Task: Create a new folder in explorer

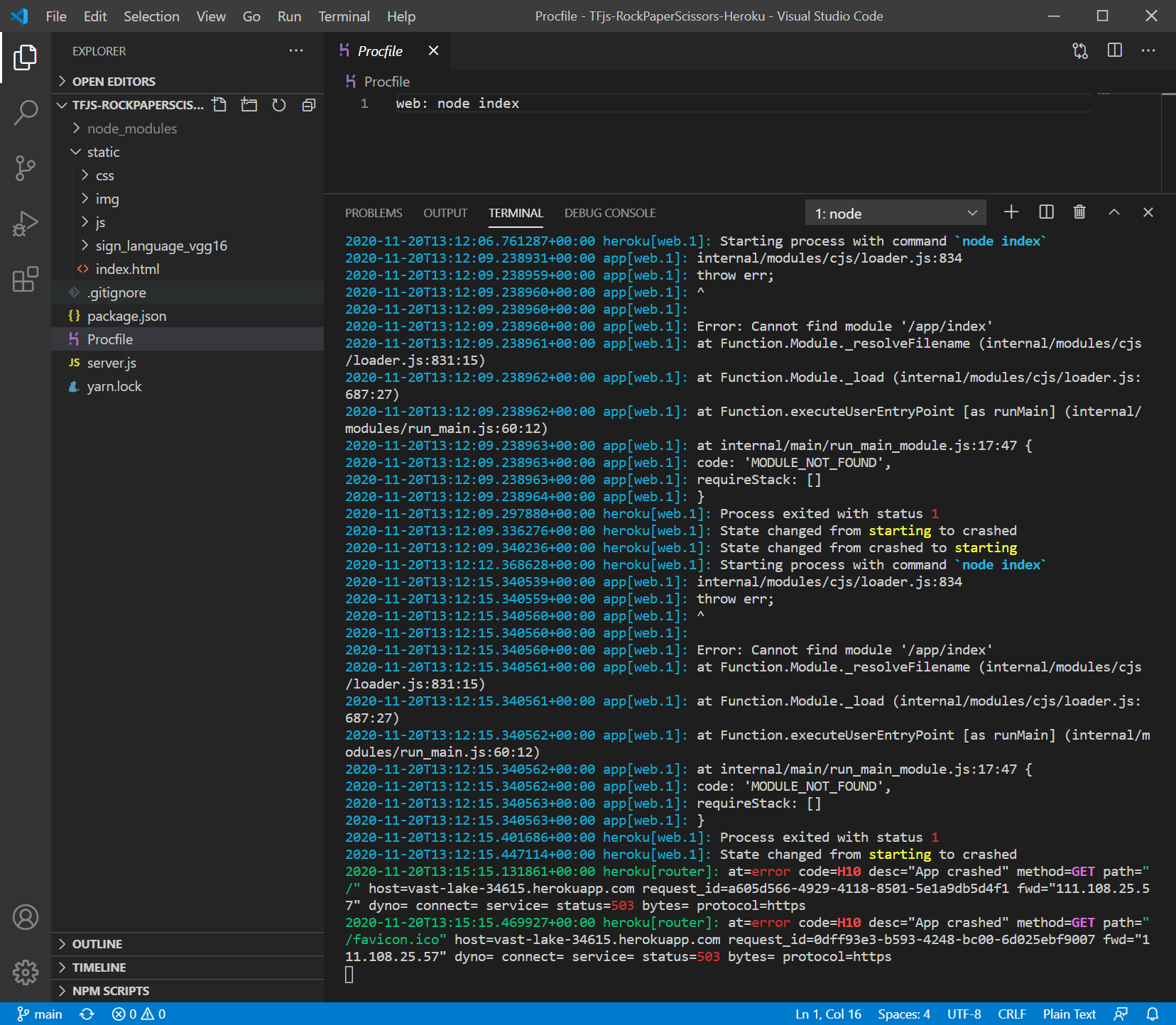Action: [x=249, y=105]
